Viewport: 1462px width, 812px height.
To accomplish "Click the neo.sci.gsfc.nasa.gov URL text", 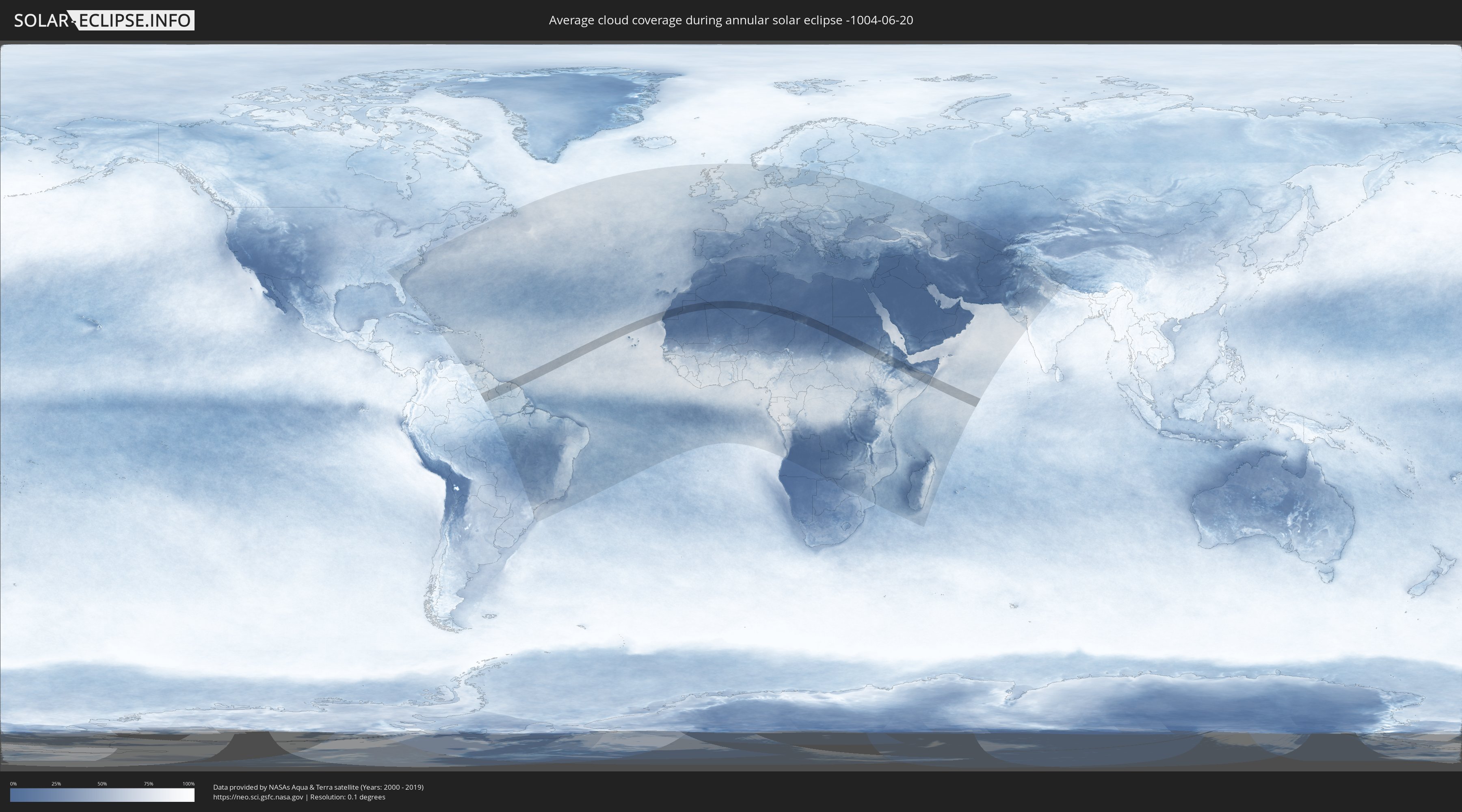I will (258, 797).
